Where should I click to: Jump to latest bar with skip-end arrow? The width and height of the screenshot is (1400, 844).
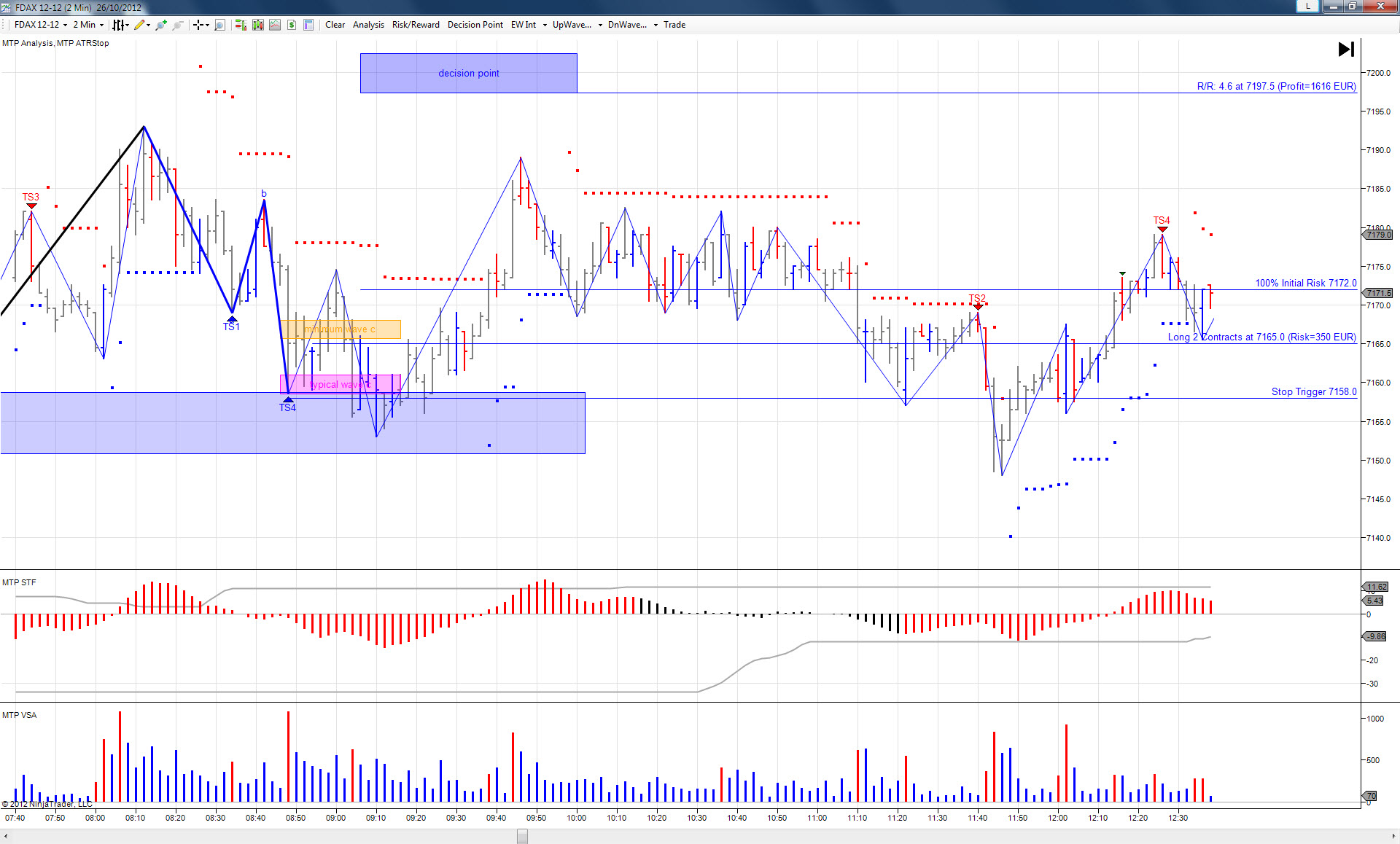[x=1346, y=49]
